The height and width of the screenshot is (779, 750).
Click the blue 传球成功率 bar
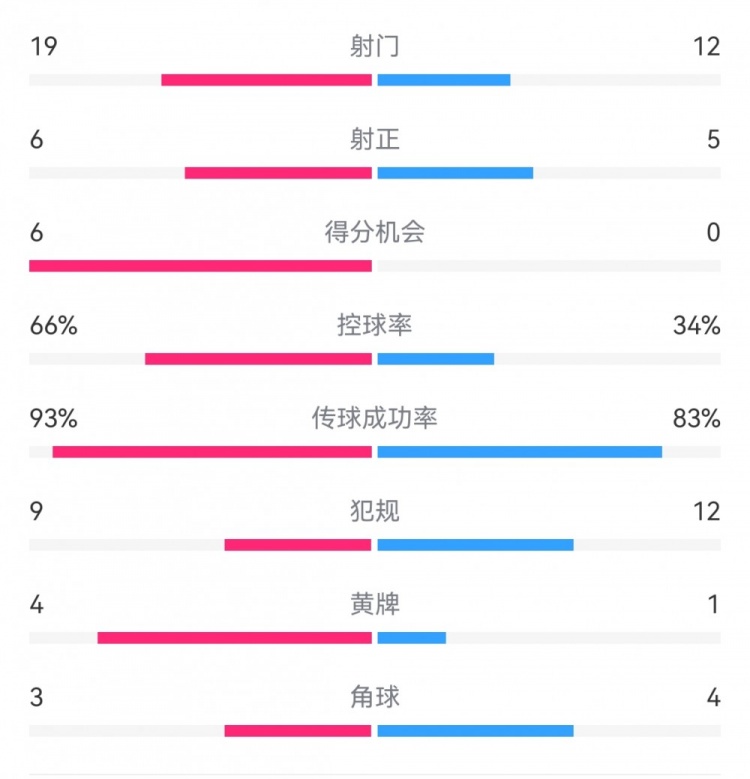(520, 452)
